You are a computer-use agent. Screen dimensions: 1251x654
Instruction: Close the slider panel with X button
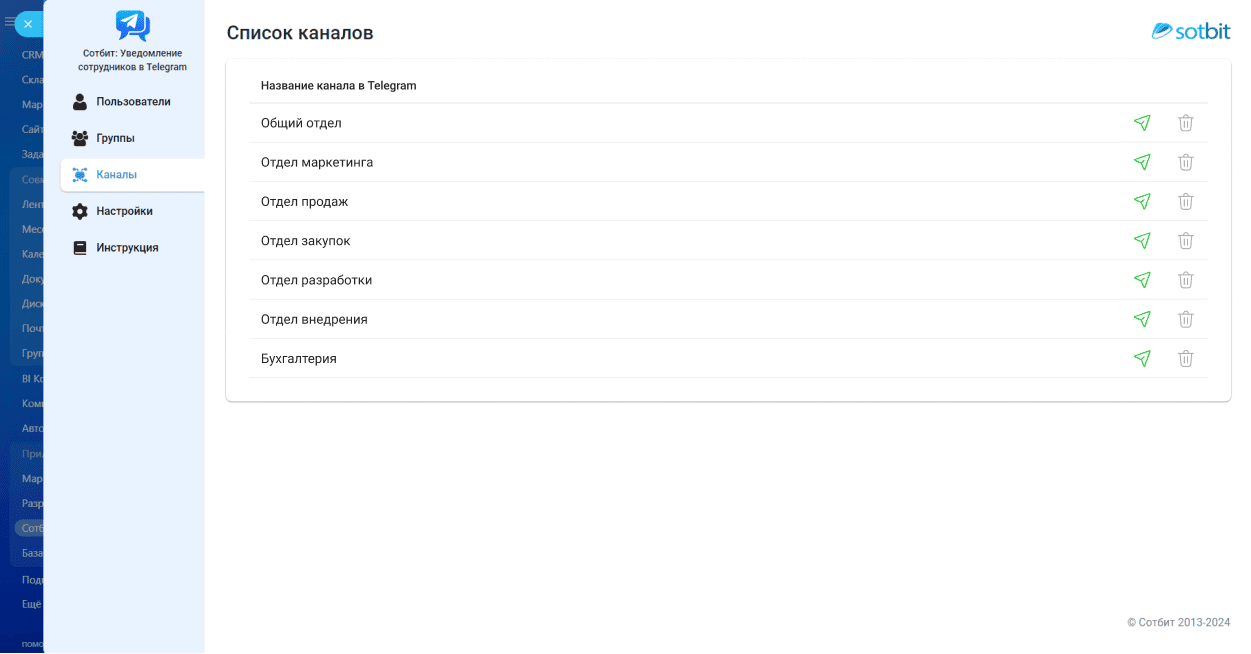[x=28, y=24]
